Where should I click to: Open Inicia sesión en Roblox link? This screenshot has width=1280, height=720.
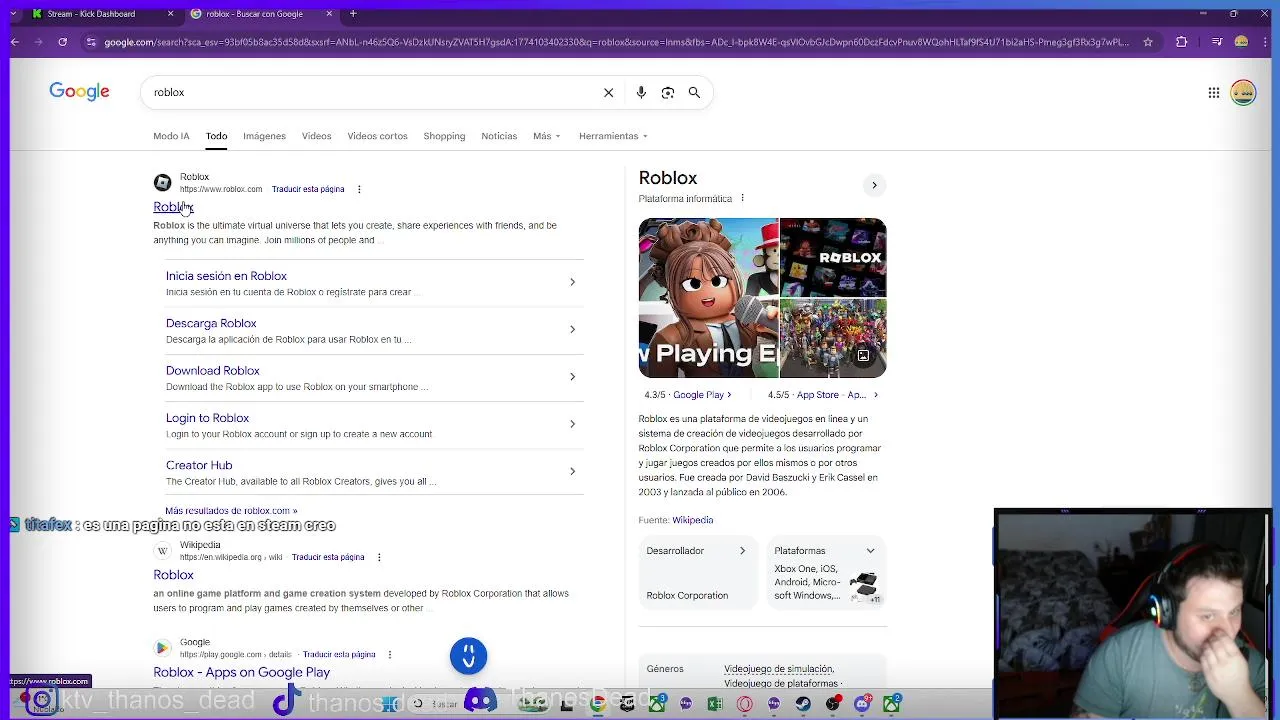[226, 276]
